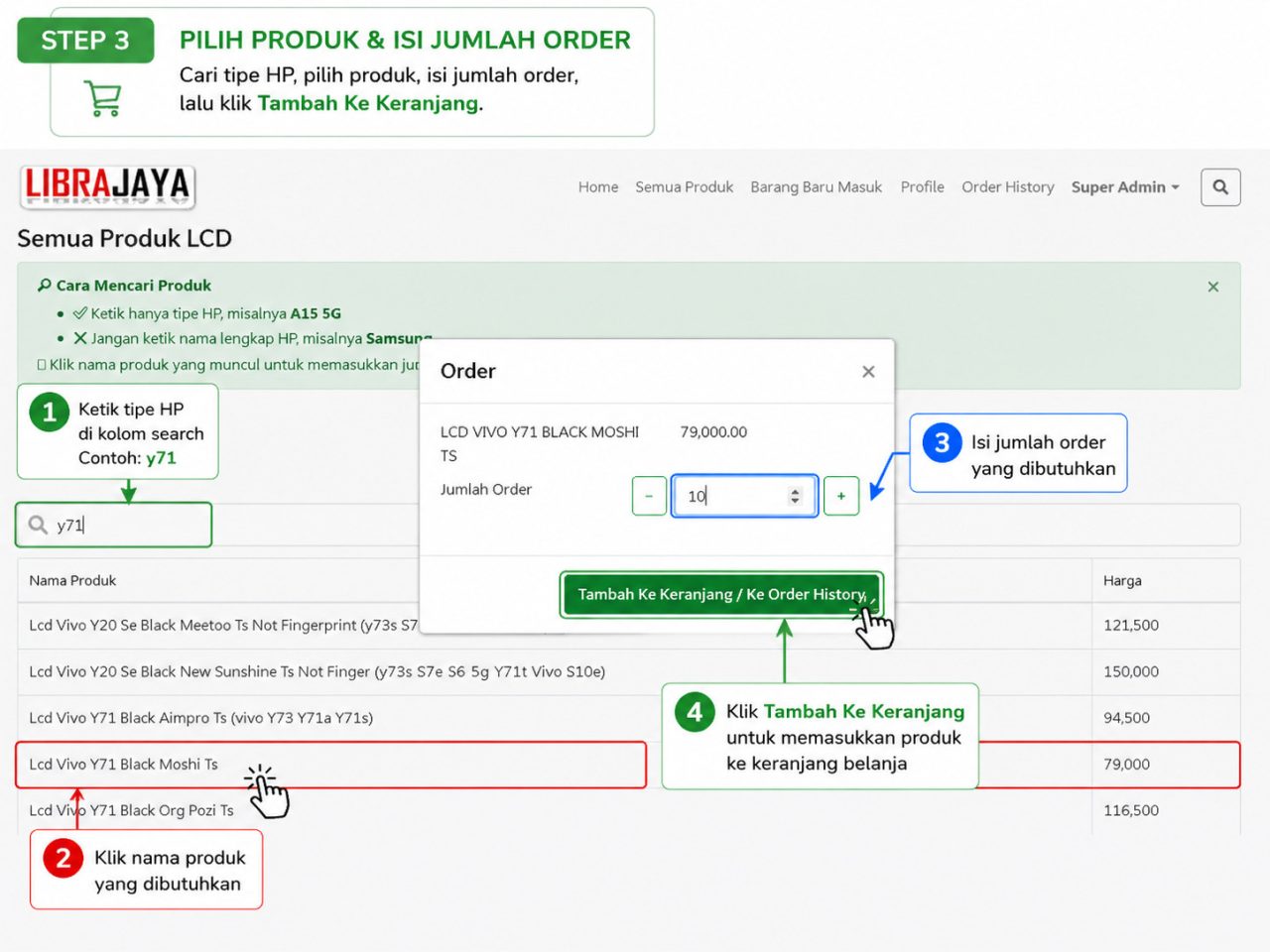
Task: Close the Cara Mencari Produk info banner
Action: pyautogui.click(x=1212, y=287)
